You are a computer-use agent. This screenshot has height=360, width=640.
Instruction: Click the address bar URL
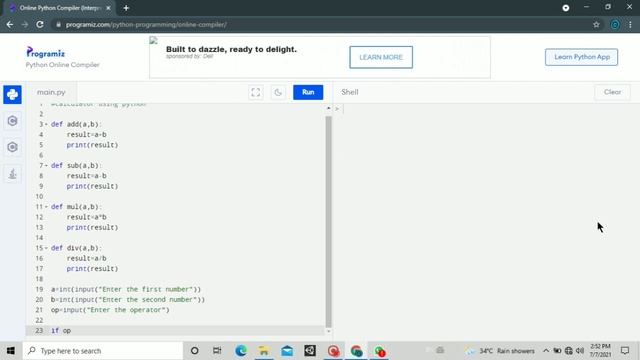click(146, 24)
